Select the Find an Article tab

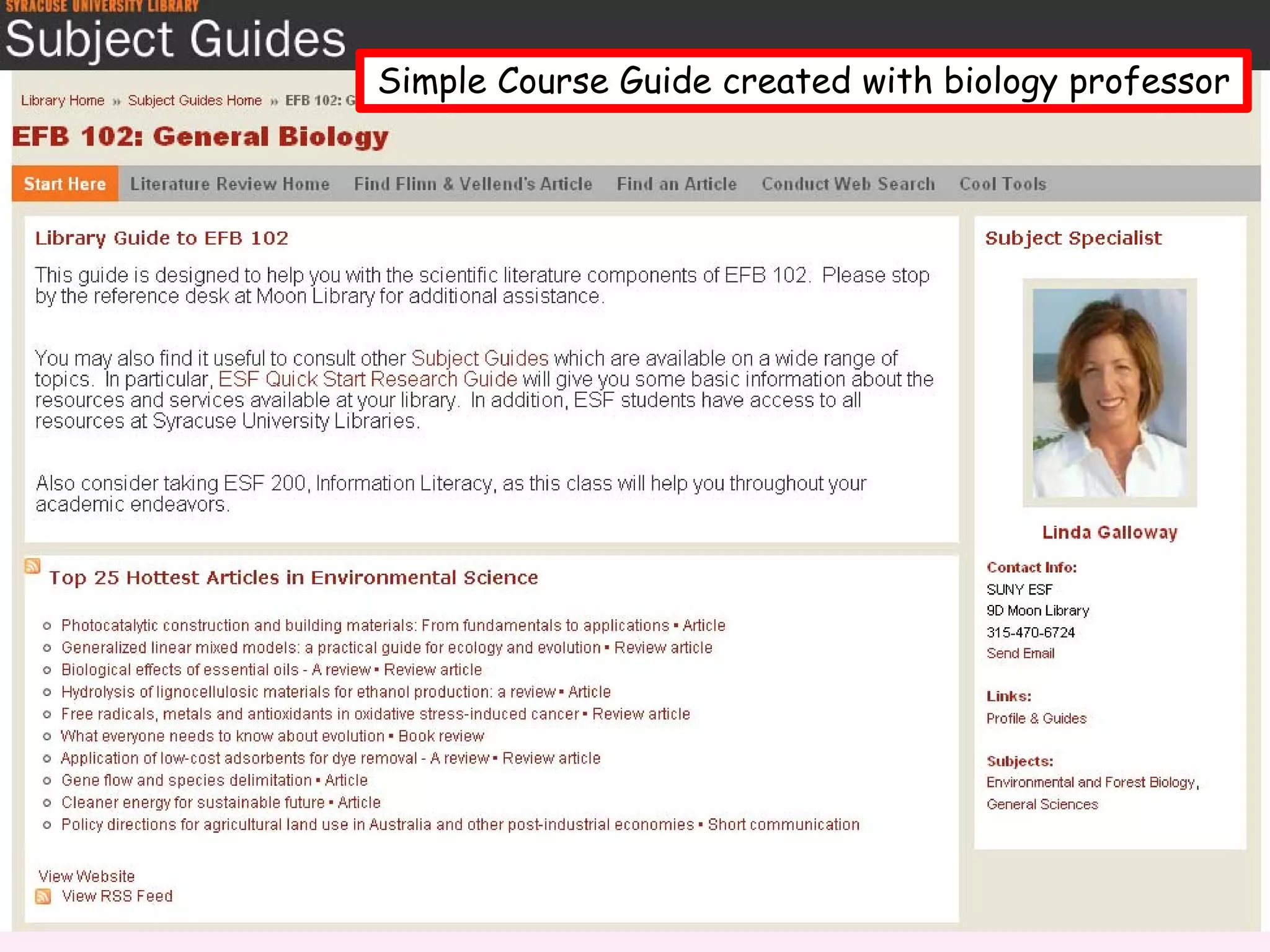[677, 184]
